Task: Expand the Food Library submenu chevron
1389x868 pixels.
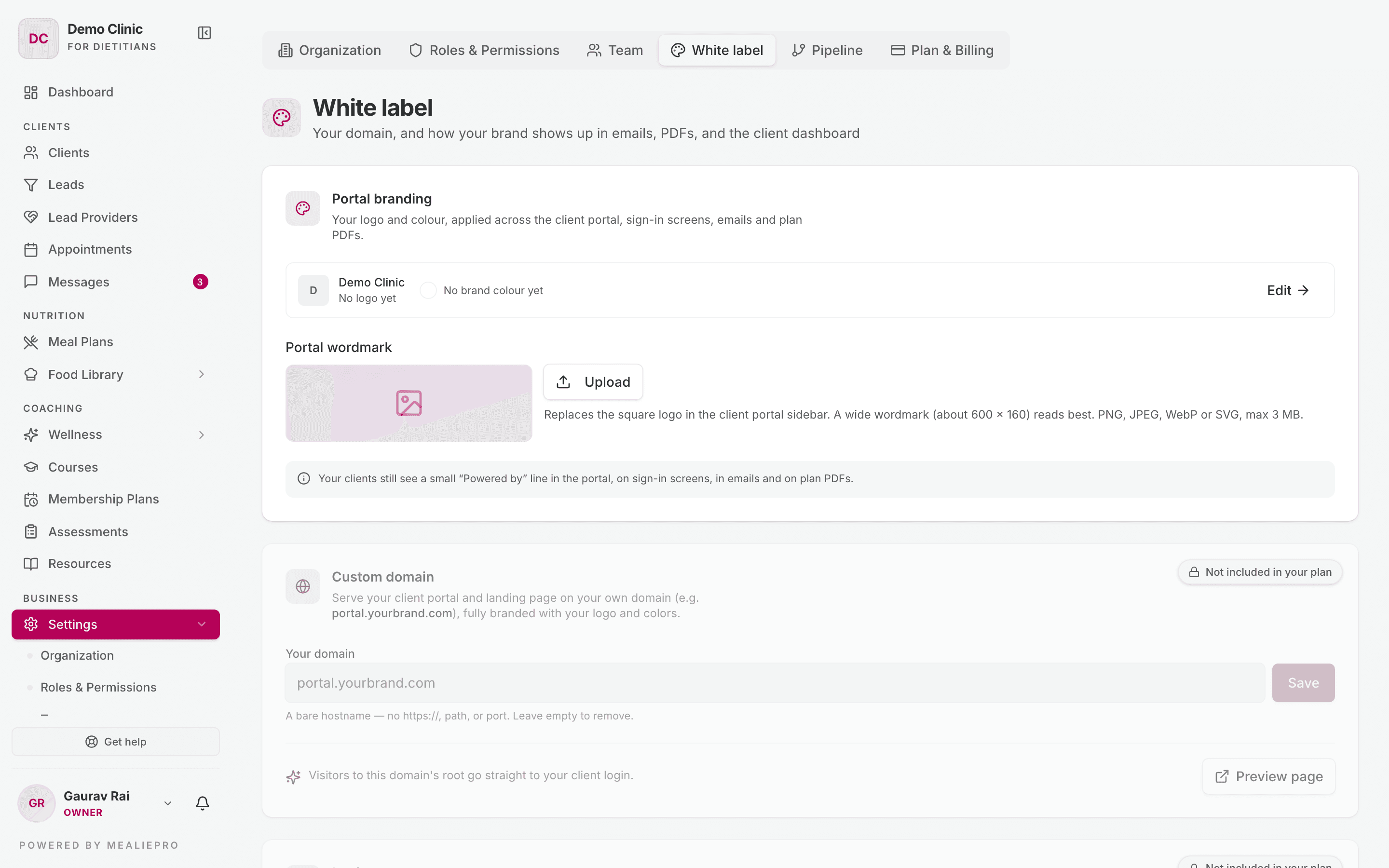Action: click(x=202, y=374)
